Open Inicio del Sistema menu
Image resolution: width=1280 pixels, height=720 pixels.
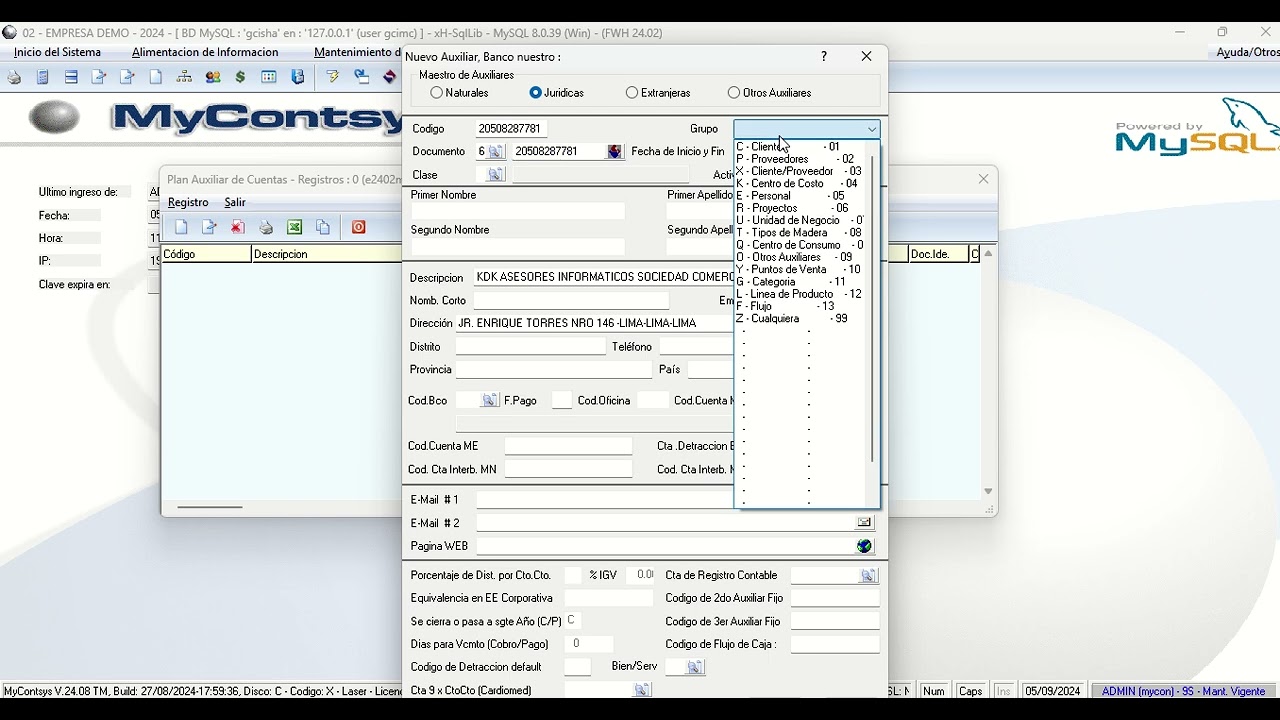pyautogui.click(x=57, y=52)
